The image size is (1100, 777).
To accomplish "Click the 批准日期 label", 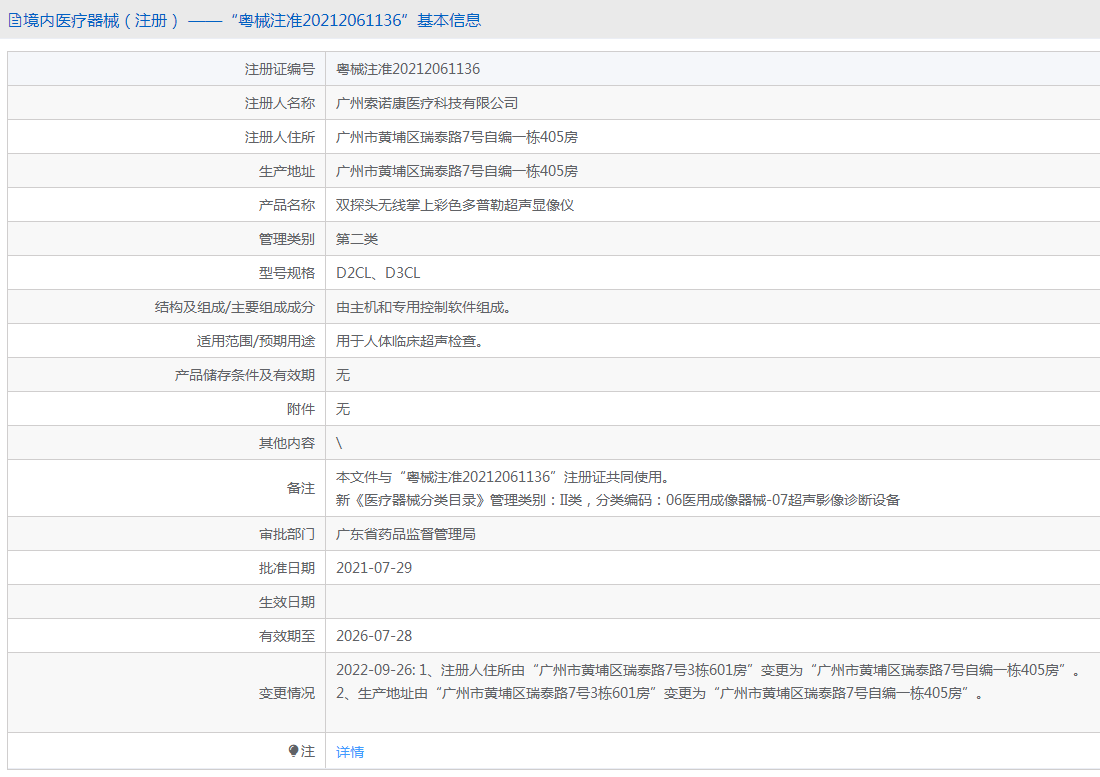I will tap(286, 568).
